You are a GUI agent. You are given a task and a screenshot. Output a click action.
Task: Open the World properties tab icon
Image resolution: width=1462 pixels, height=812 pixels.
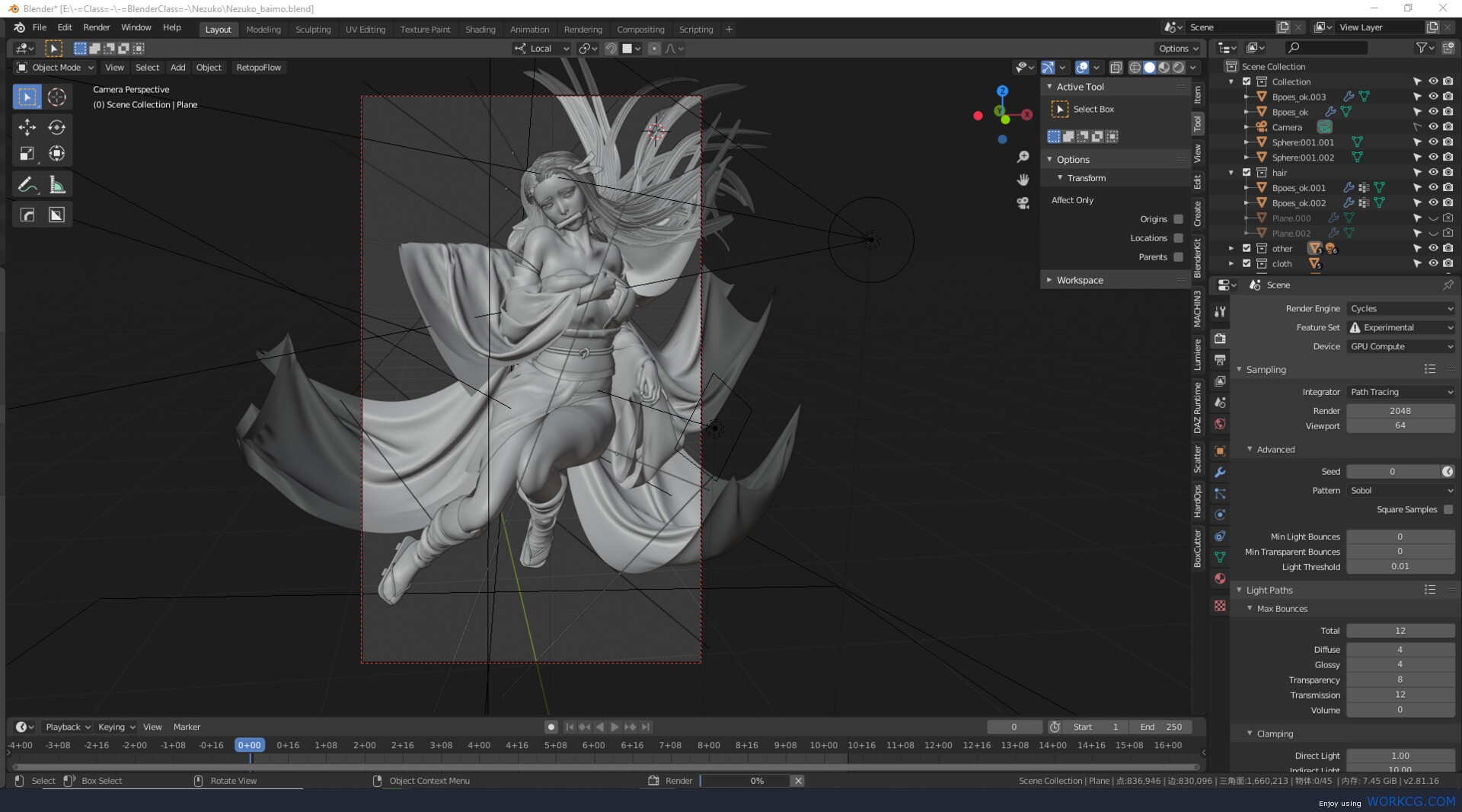tap(1220, 424)
